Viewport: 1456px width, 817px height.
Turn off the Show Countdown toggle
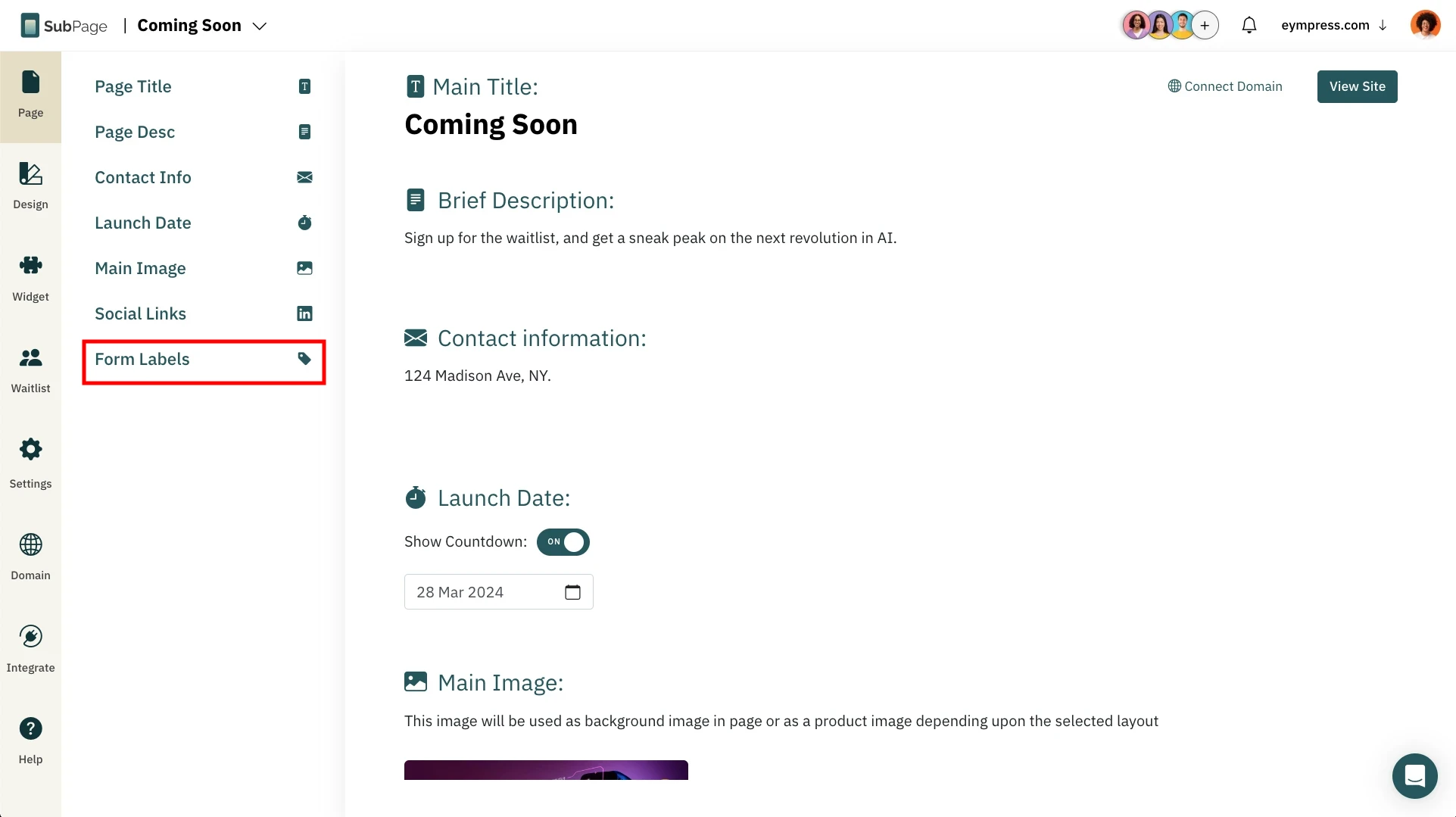tap(563, 542)
